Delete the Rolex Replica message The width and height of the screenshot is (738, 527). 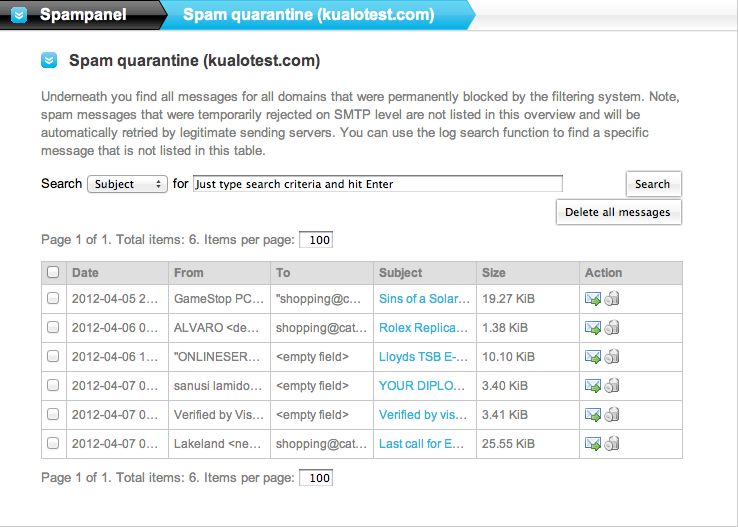click(611, 328)
